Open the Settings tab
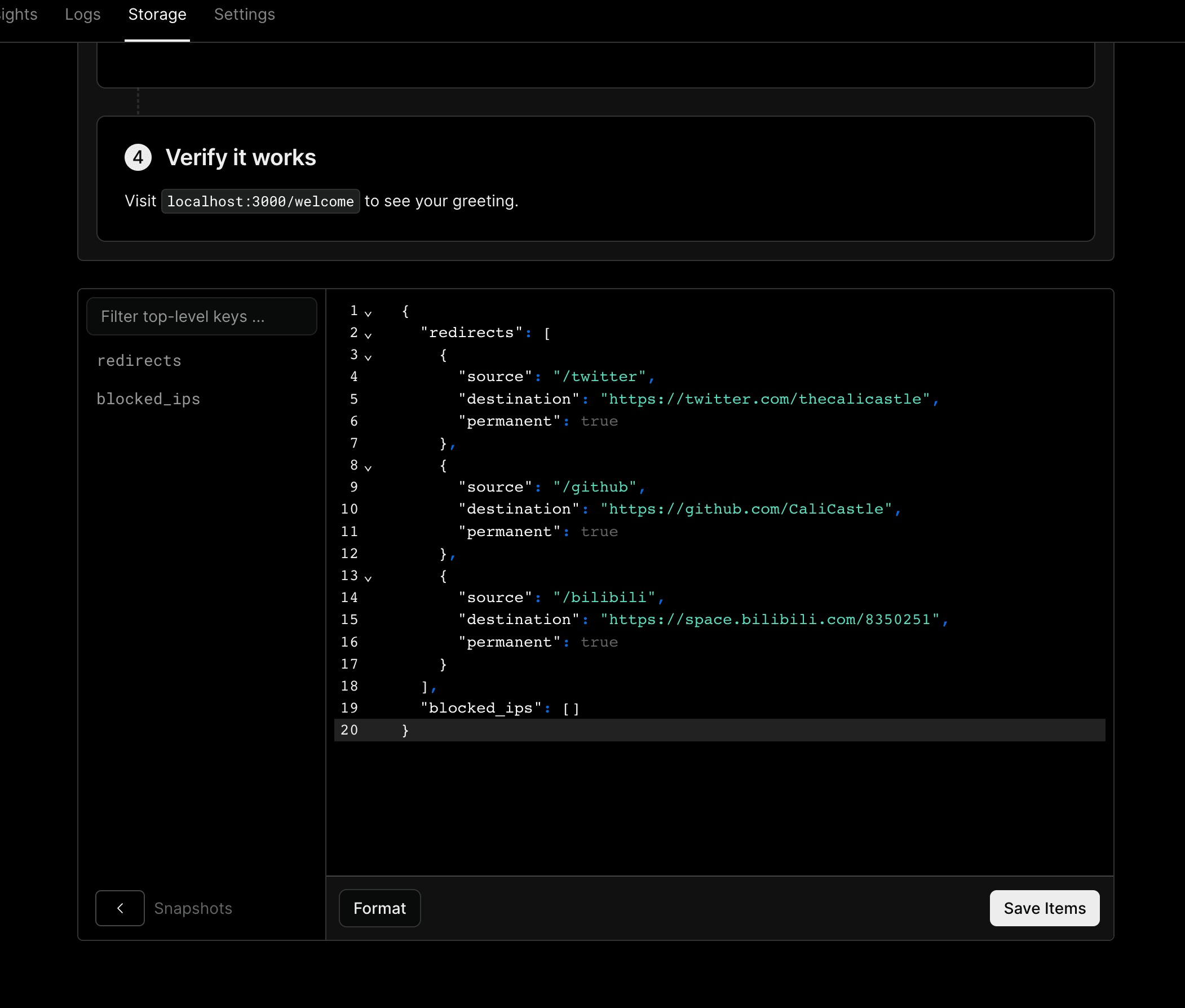Screen dimensions: 1185x1008 pos(245,15)
